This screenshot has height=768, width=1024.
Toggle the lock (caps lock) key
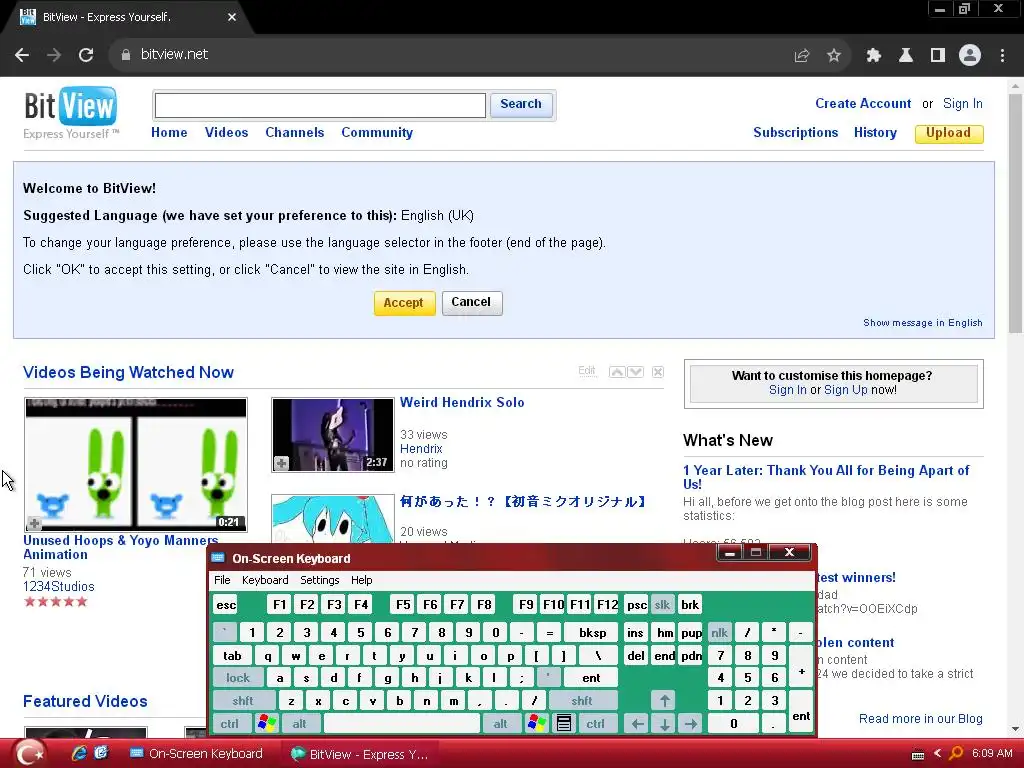pyautogui.click(x=238, y=678)
